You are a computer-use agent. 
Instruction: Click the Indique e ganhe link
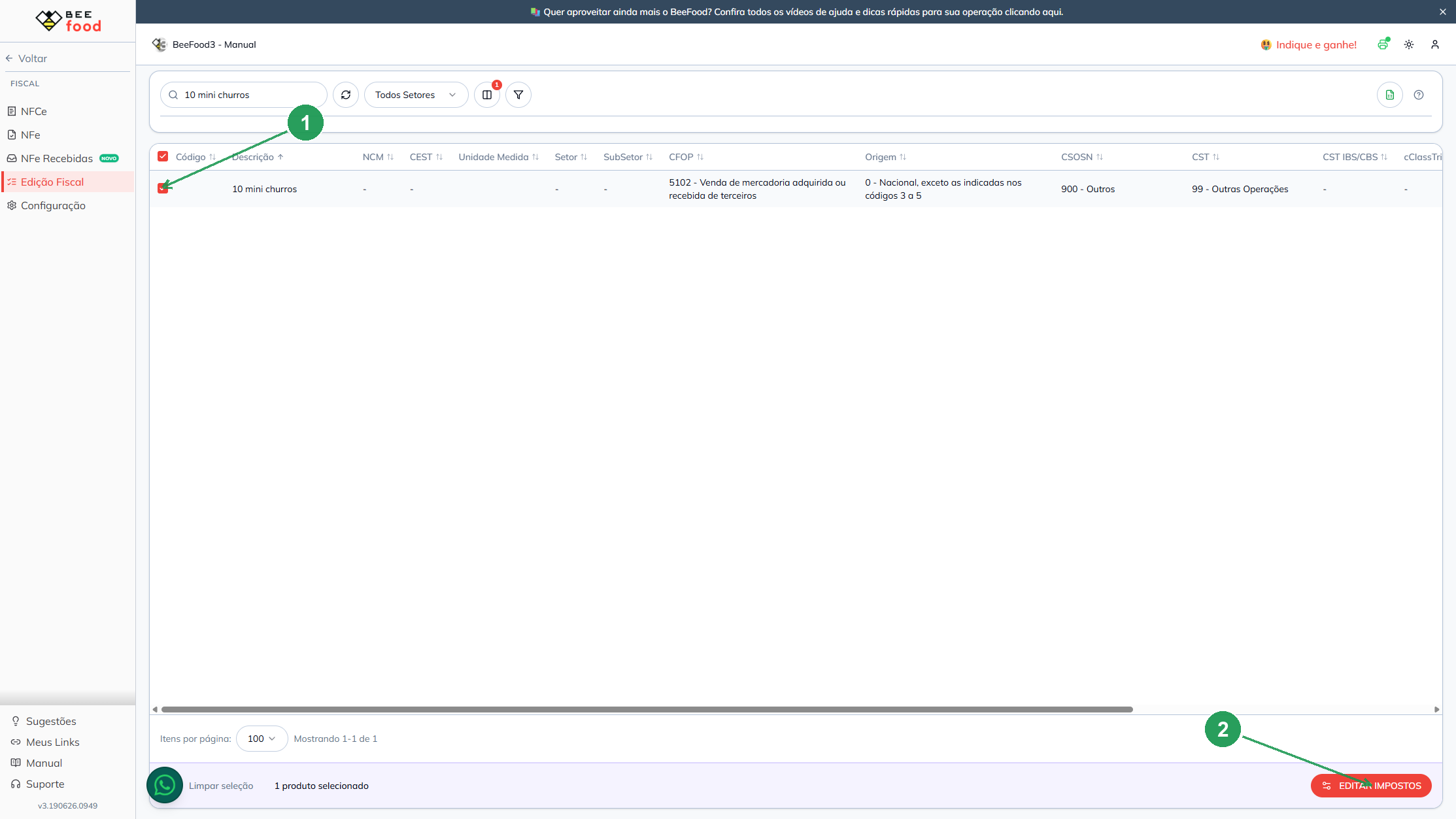point(1308,44)
